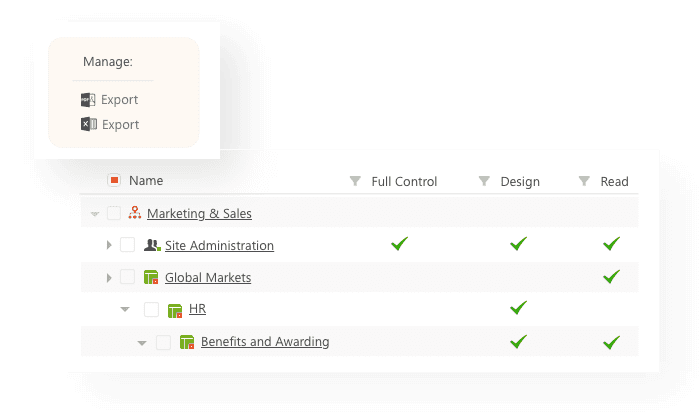Tick the Benefits and Awarding checkbox
700x413 pixels.
coord(163,342)
